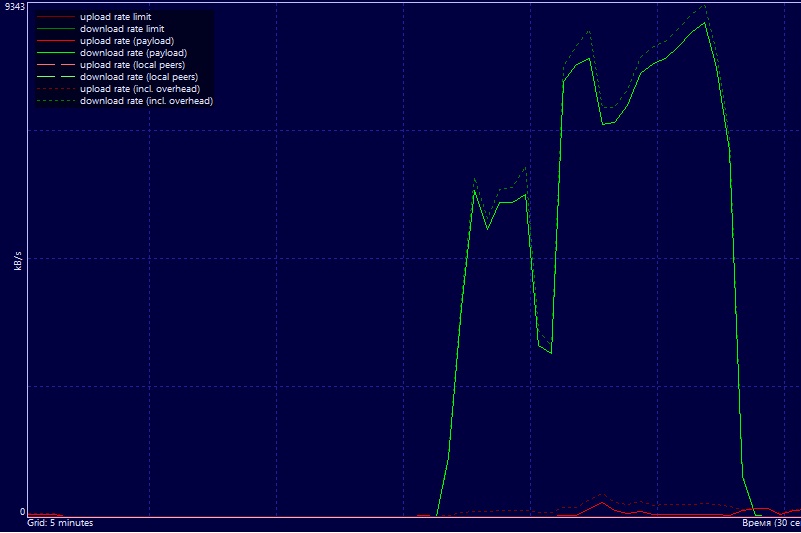Click upload rate (local peers) legend label

click(x=132, y=65)
